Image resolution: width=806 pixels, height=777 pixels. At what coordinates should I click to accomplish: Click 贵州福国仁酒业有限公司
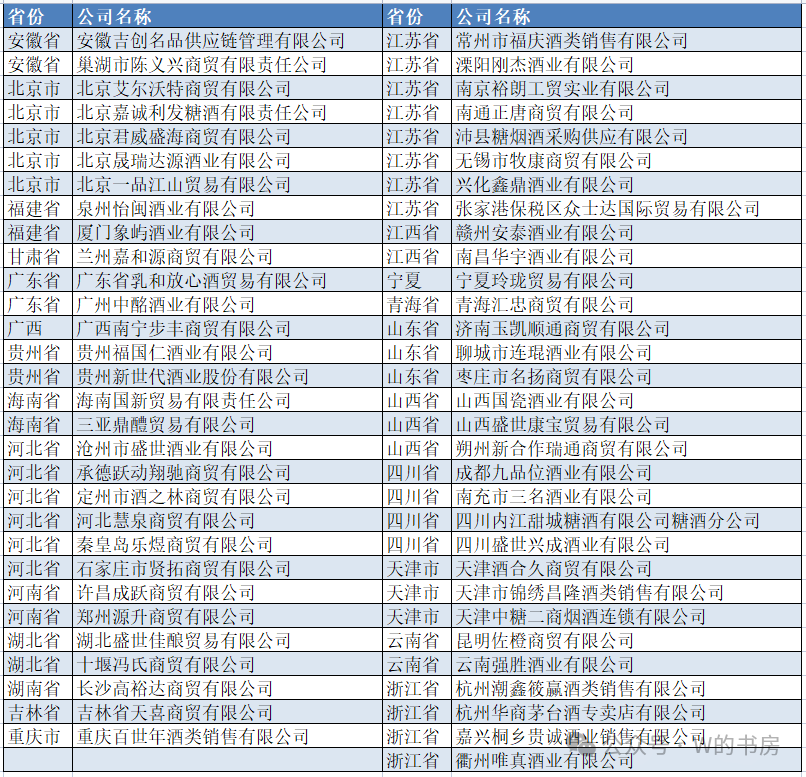tap(227, 352)
